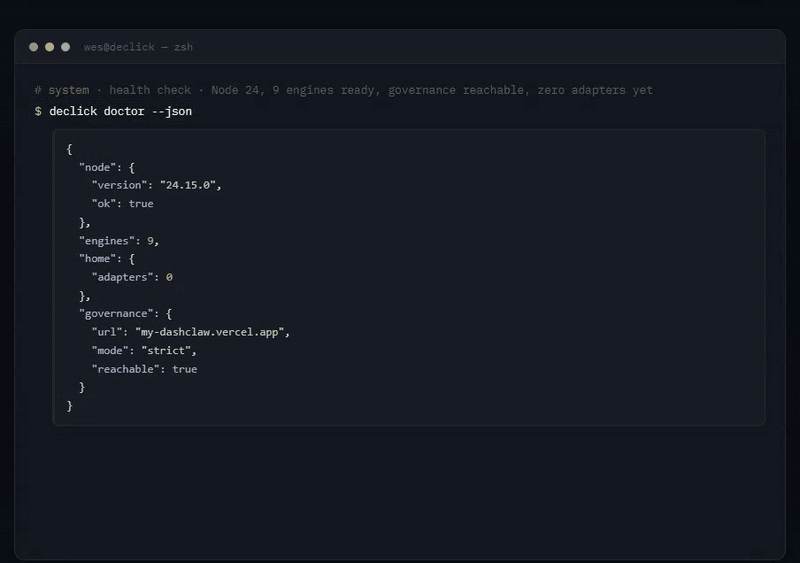Click the opening brace of the JSON output
800x563 pixels.
69,149
